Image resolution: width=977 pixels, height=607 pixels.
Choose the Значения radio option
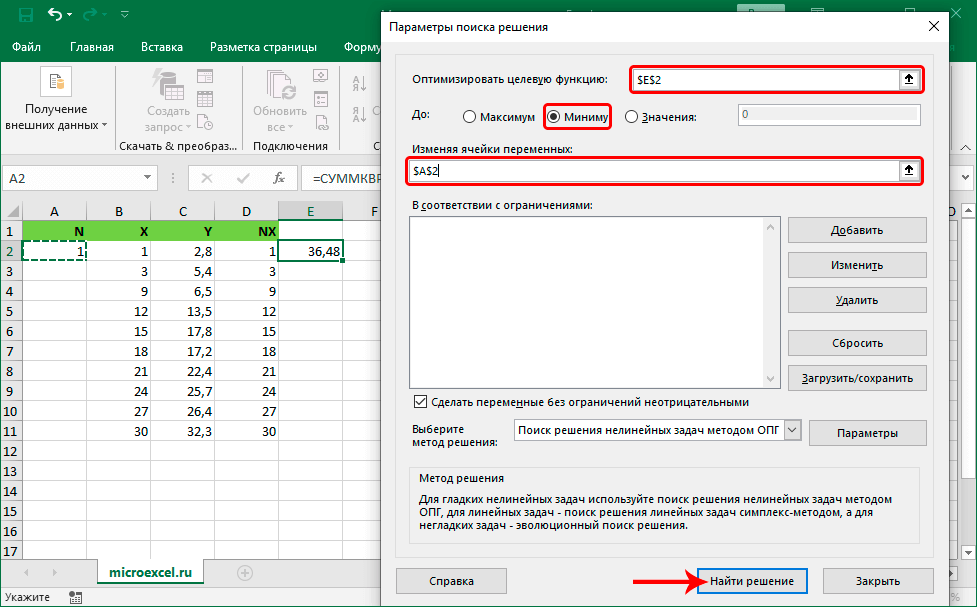point(632,116)
